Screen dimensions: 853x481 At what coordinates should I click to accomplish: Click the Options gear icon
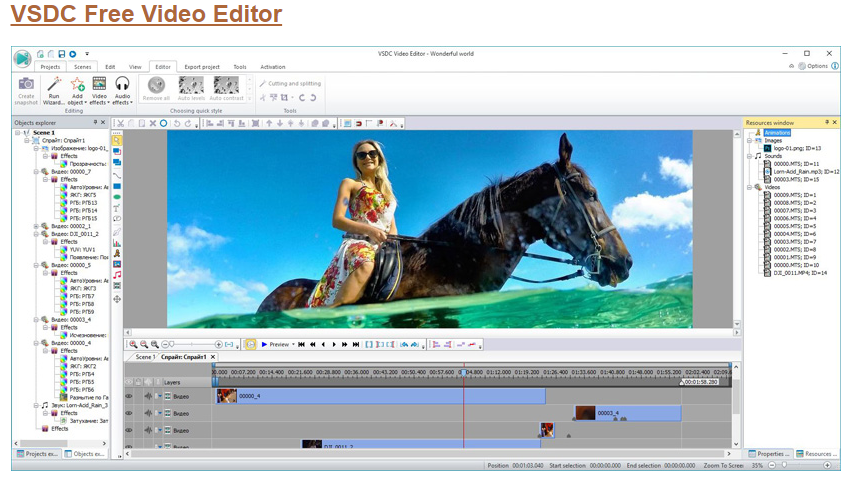801,66
